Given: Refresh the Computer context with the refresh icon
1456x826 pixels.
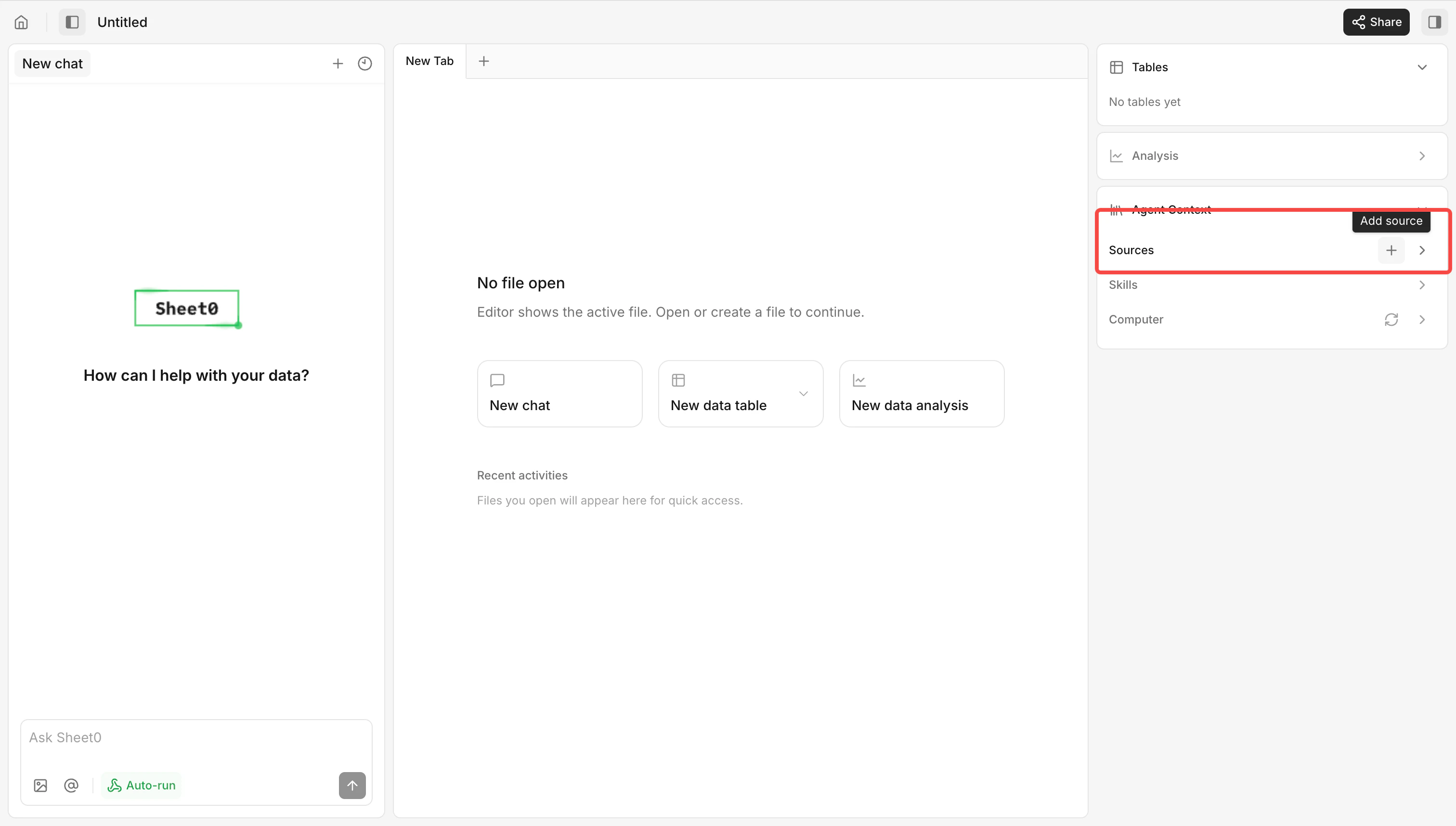Looking at the screenshot, I should pyautogui.click(x=1391, y=320).
